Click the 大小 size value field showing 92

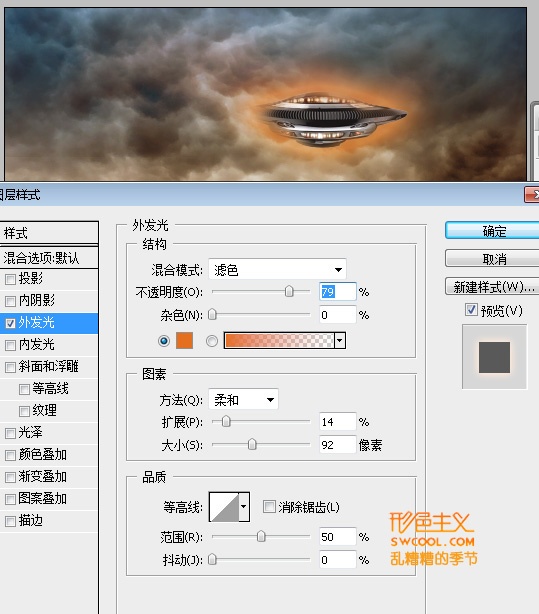click(338, 444)
